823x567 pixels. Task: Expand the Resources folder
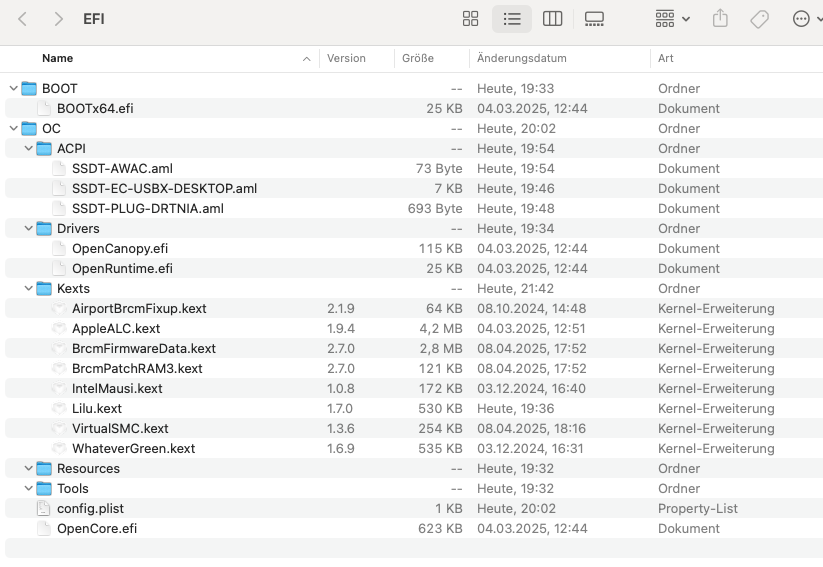pos(28,468)
